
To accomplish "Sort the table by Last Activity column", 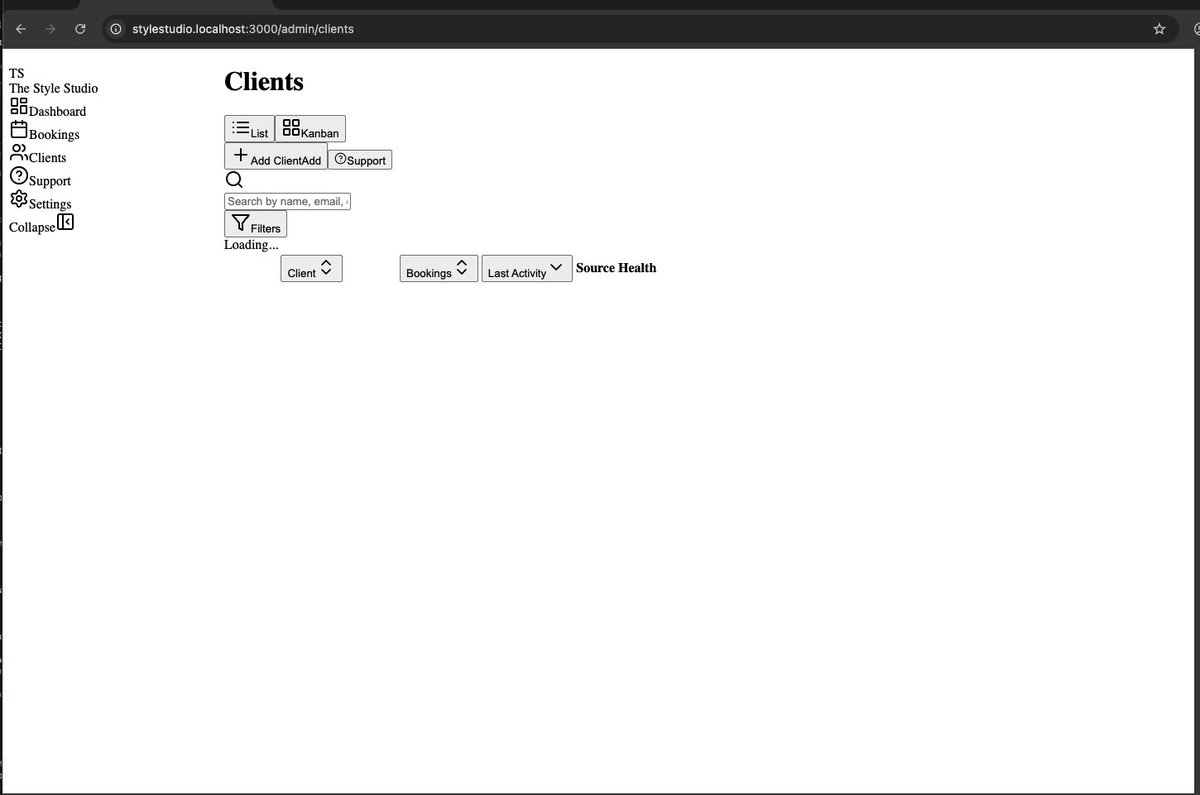I will point(527,268).
